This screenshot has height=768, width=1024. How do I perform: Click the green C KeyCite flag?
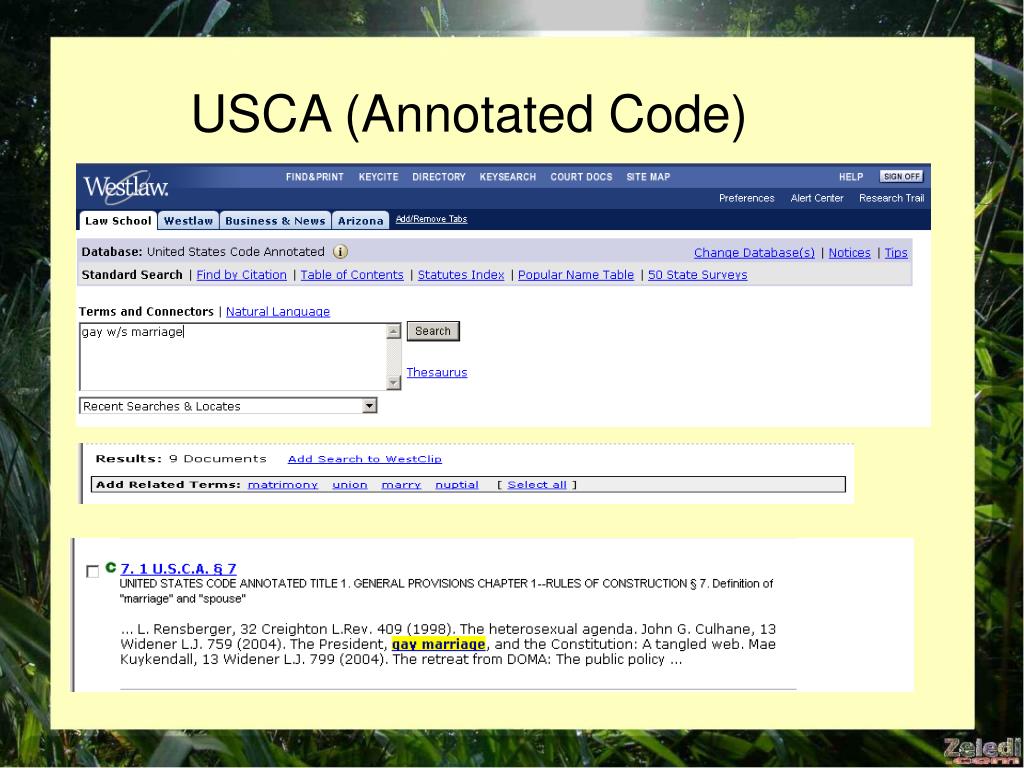(x=110, y=568)
